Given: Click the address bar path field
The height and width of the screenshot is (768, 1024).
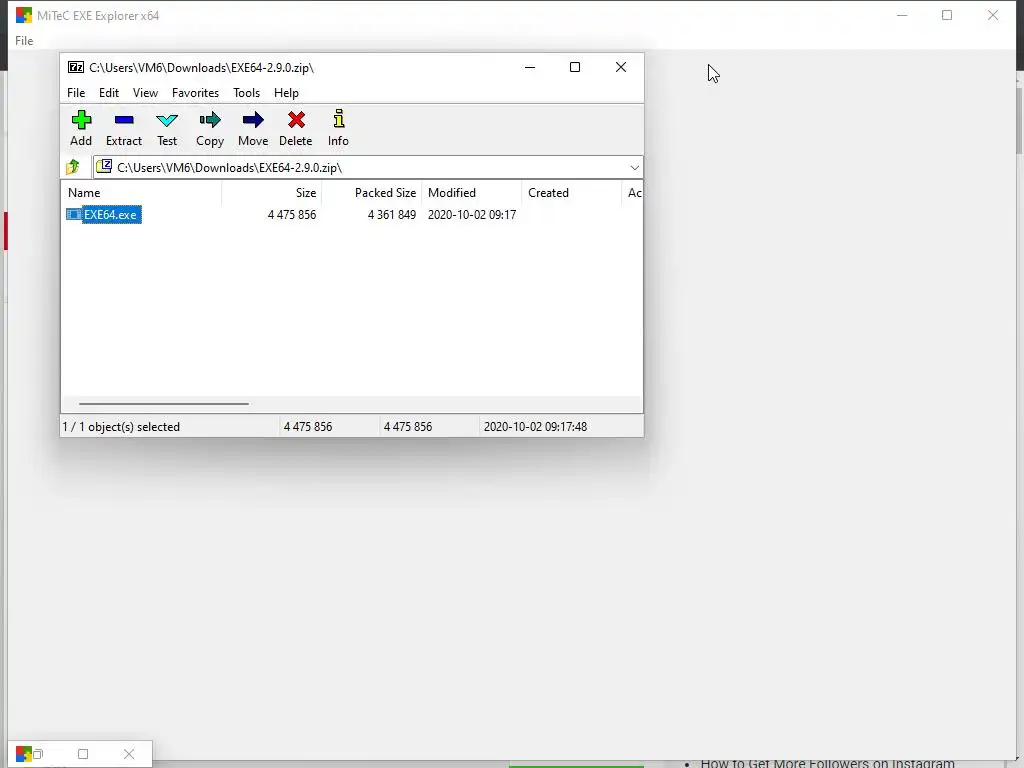Looking at the screenshot, I should 368,168.
